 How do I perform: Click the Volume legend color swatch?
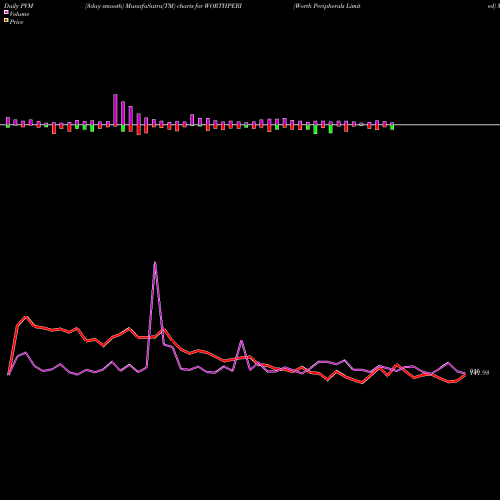coord(6,13)
